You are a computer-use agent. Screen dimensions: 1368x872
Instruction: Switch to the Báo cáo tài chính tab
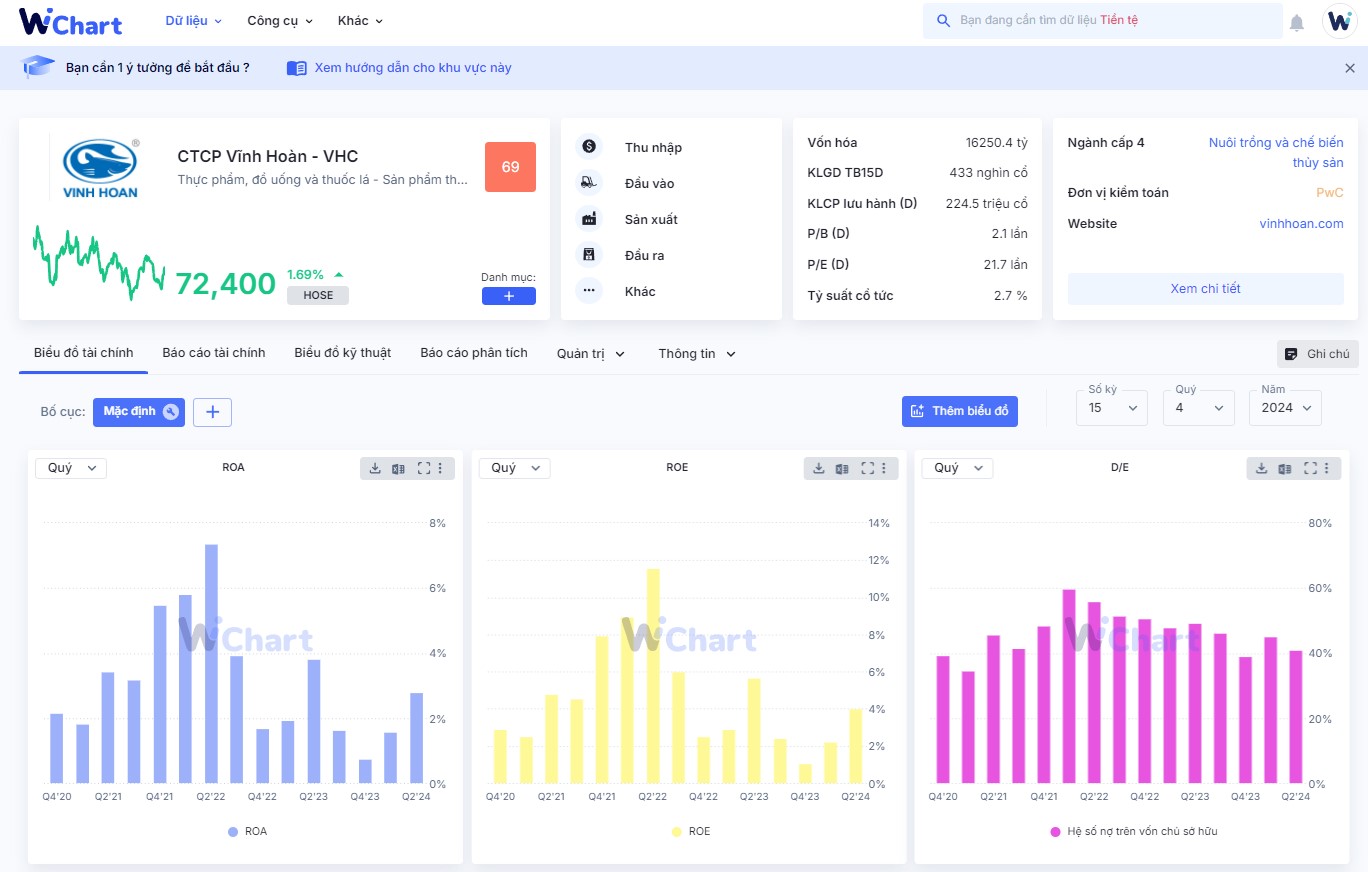click(x=214, y=353)
